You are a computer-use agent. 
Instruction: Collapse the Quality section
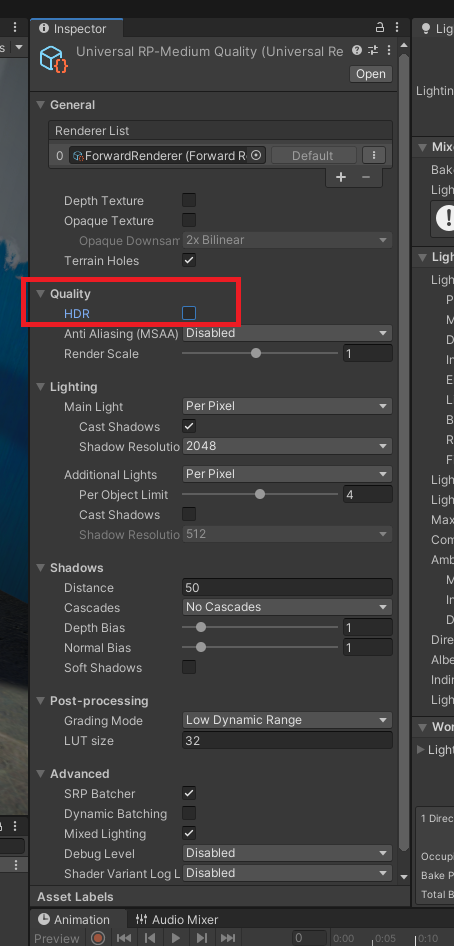[x=41, y=294]
